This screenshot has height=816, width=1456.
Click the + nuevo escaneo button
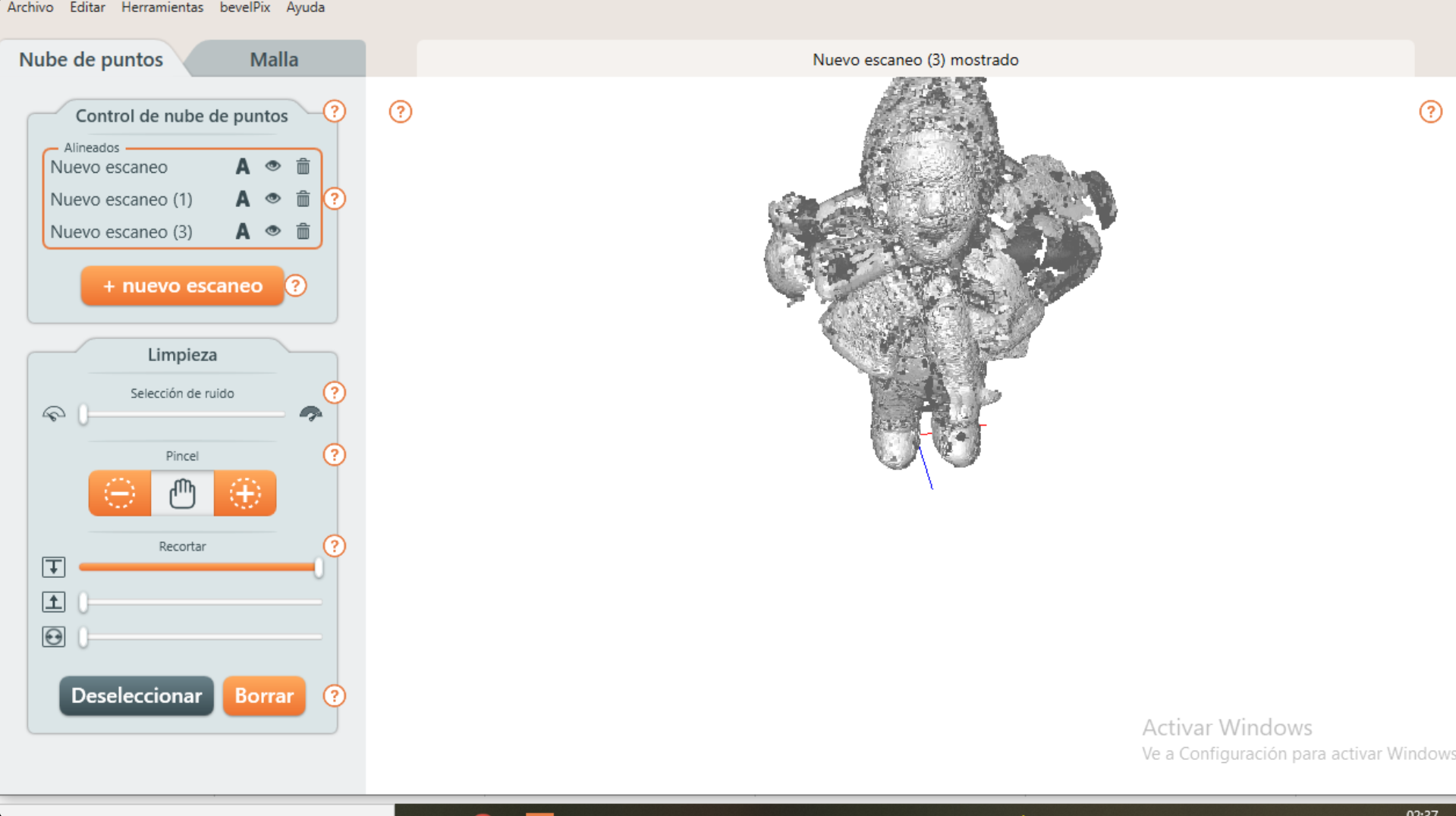(x=182, y=286)
